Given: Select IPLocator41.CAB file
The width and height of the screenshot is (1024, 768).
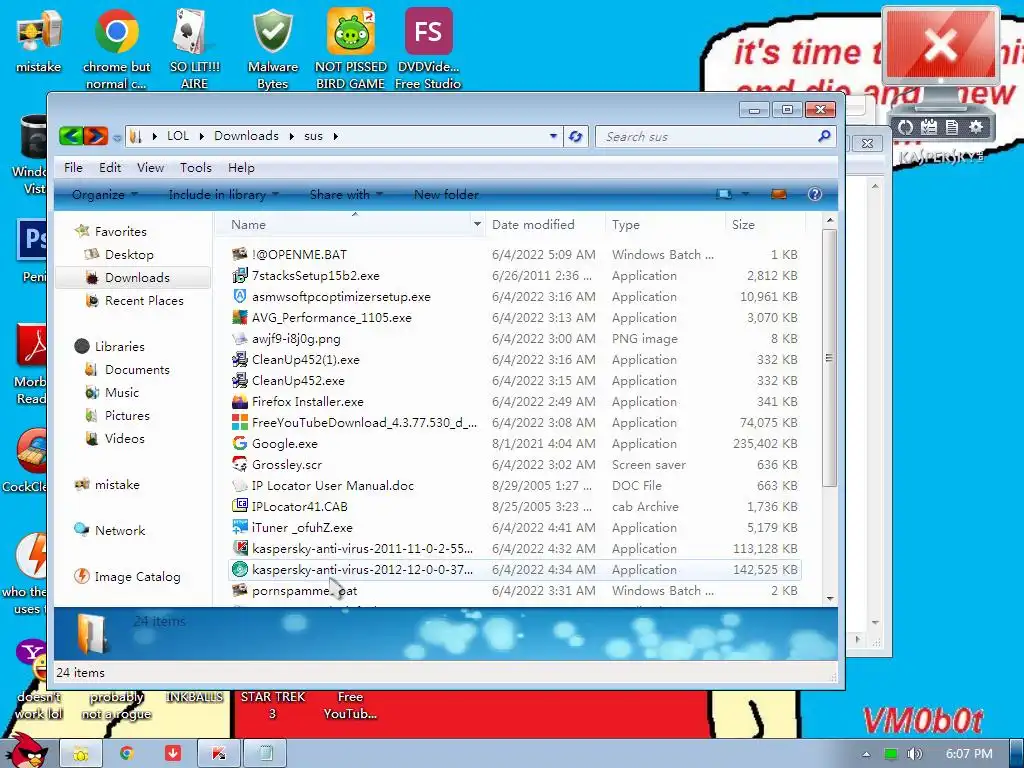Looking at the screenshot, I should (299, 506).
